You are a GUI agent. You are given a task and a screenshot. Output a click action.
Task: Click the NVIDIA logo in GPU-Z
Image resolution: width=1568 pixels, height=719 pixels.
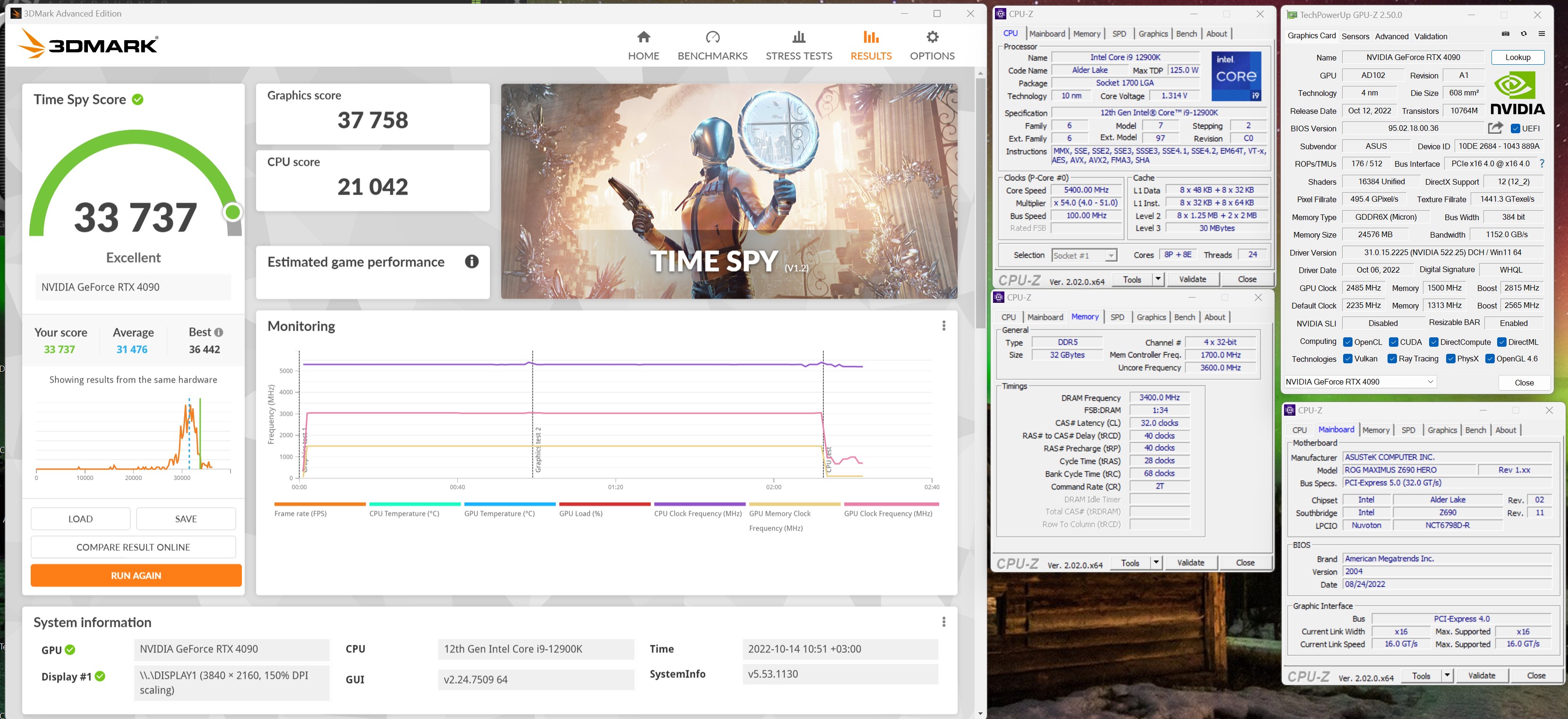click(x=1517, y=93)
